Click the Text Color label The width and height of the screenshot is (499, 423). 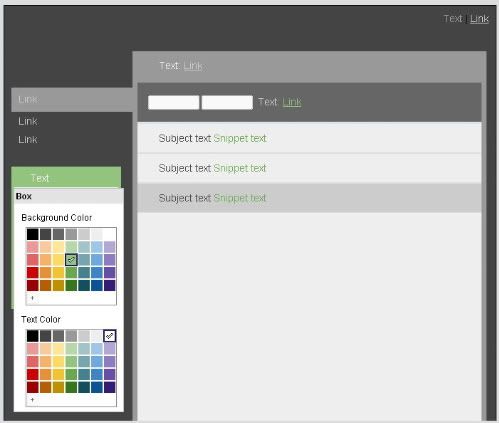(41, 319)
